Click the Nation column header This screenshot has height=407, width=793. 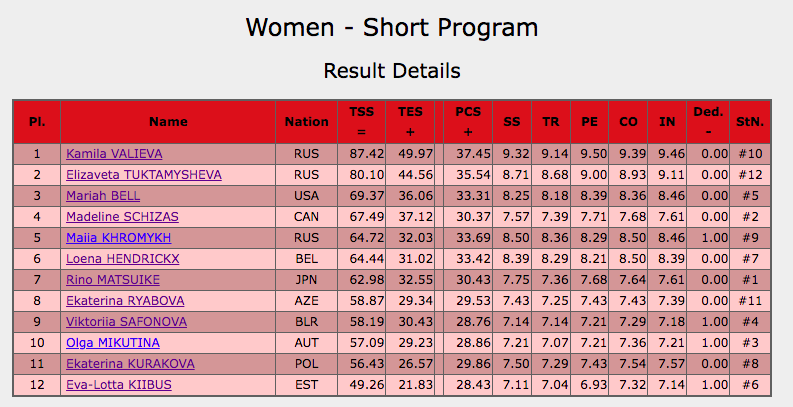[306, 122]
